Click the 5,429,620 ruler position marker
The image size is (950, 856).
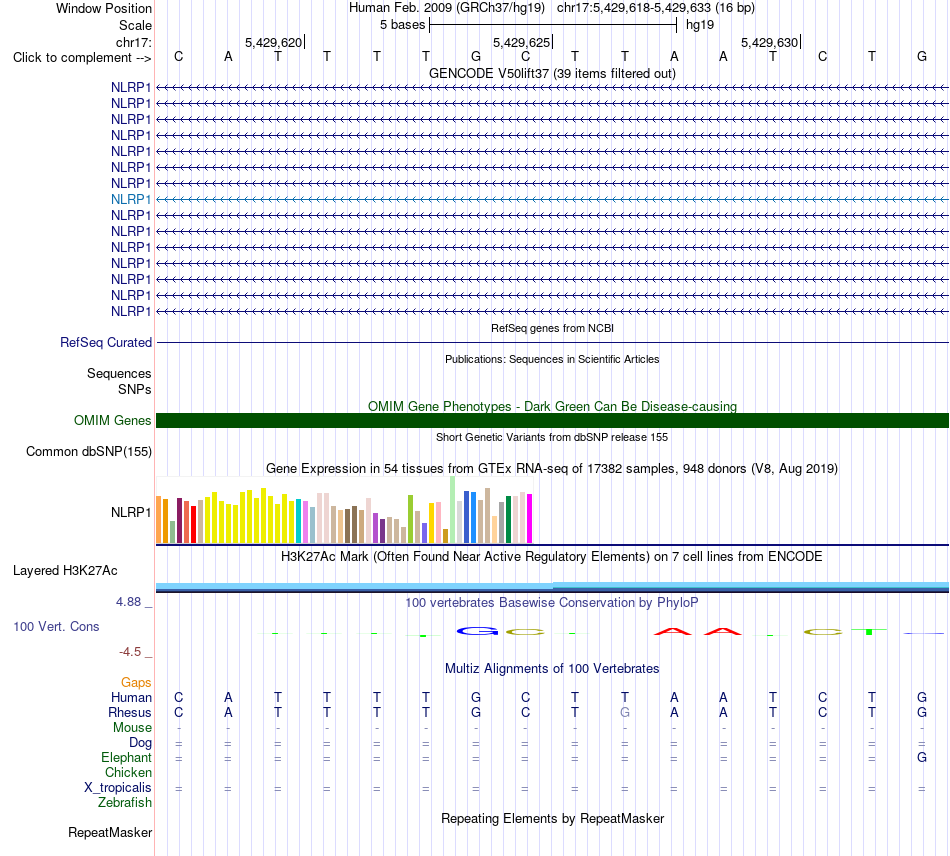(274, 42)
